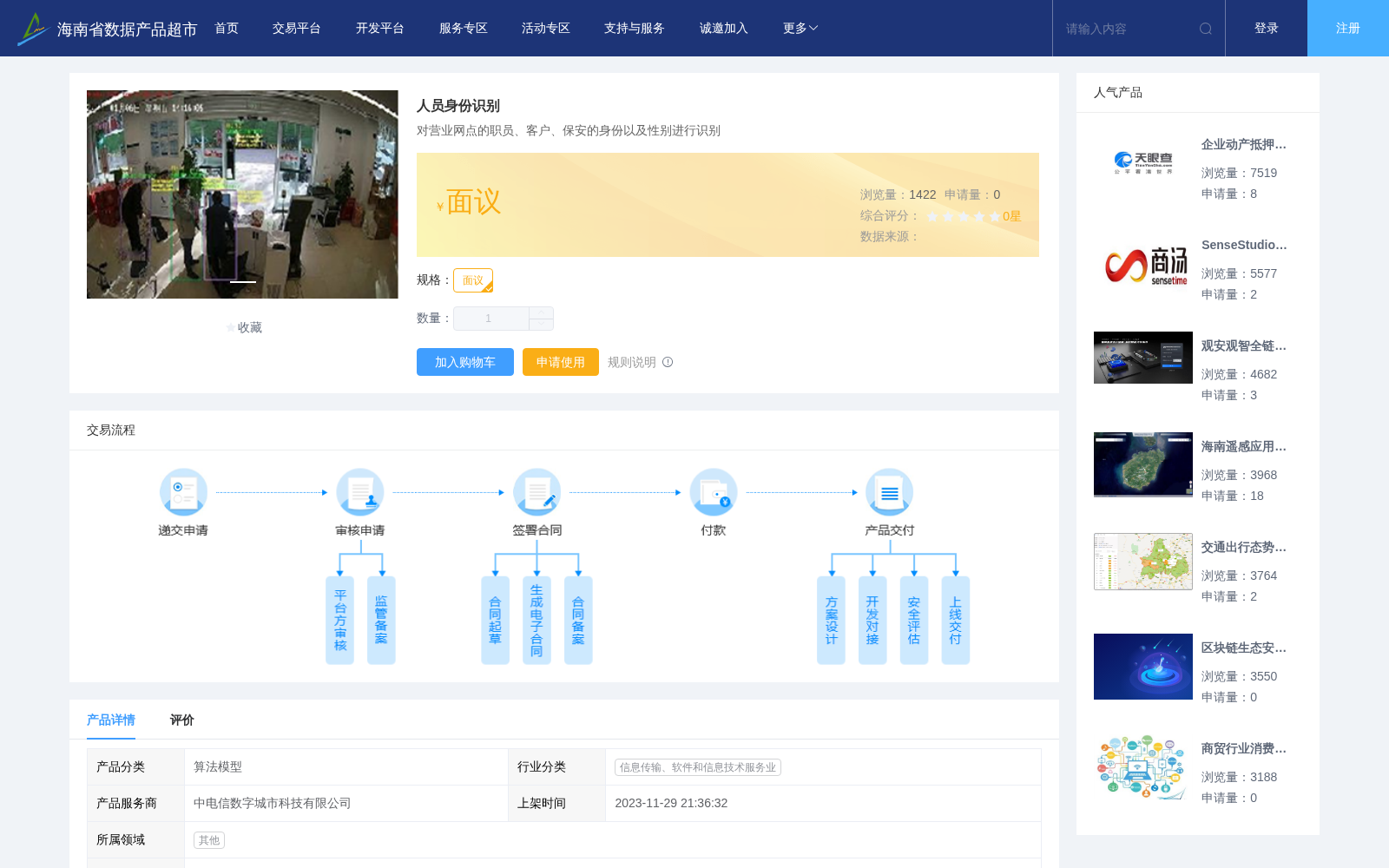Open the 区块链生态安 product thumbnail

1143,667
